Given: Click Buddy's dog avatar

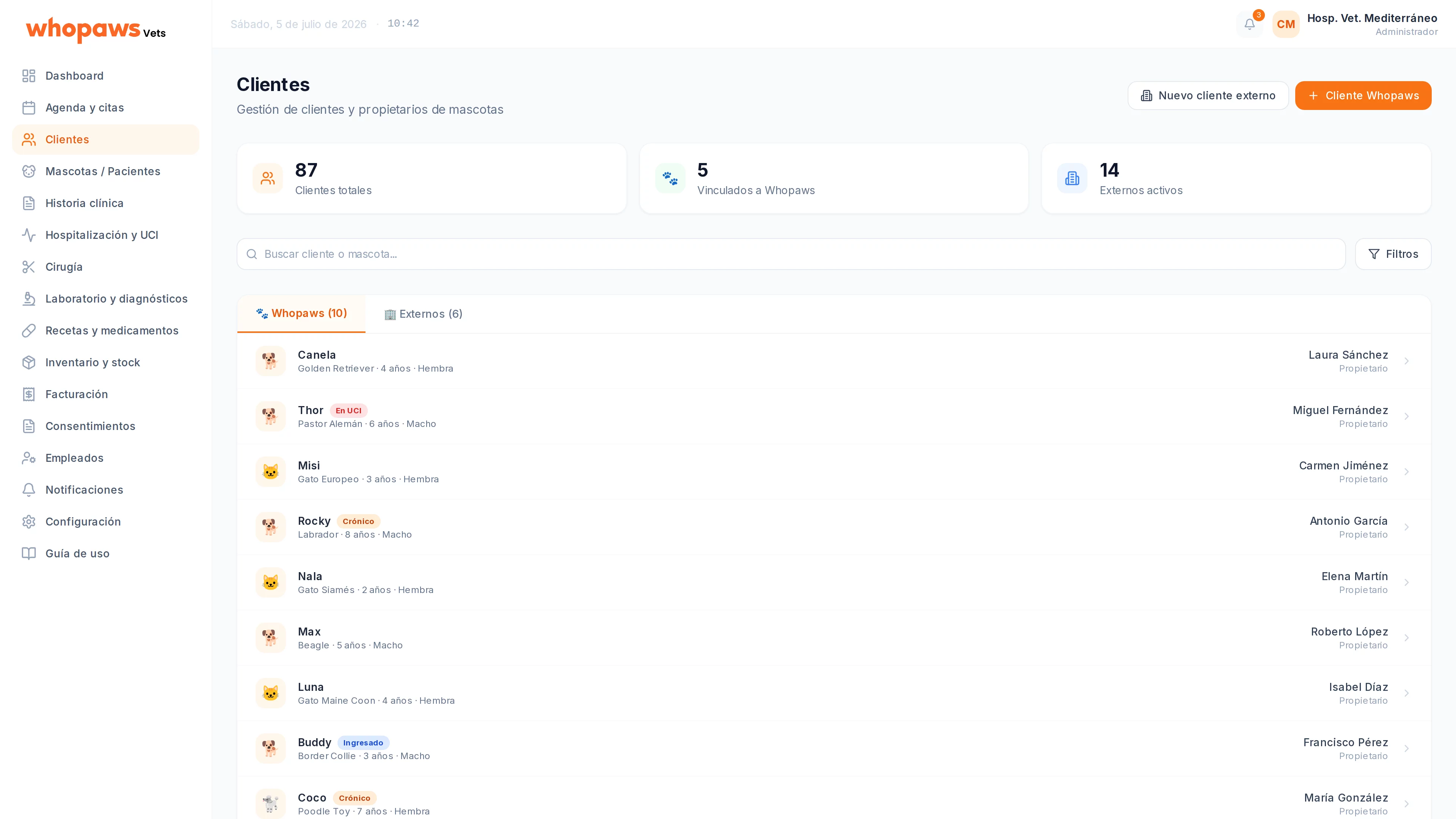Looking at the screenshot, I should [270, 748].
